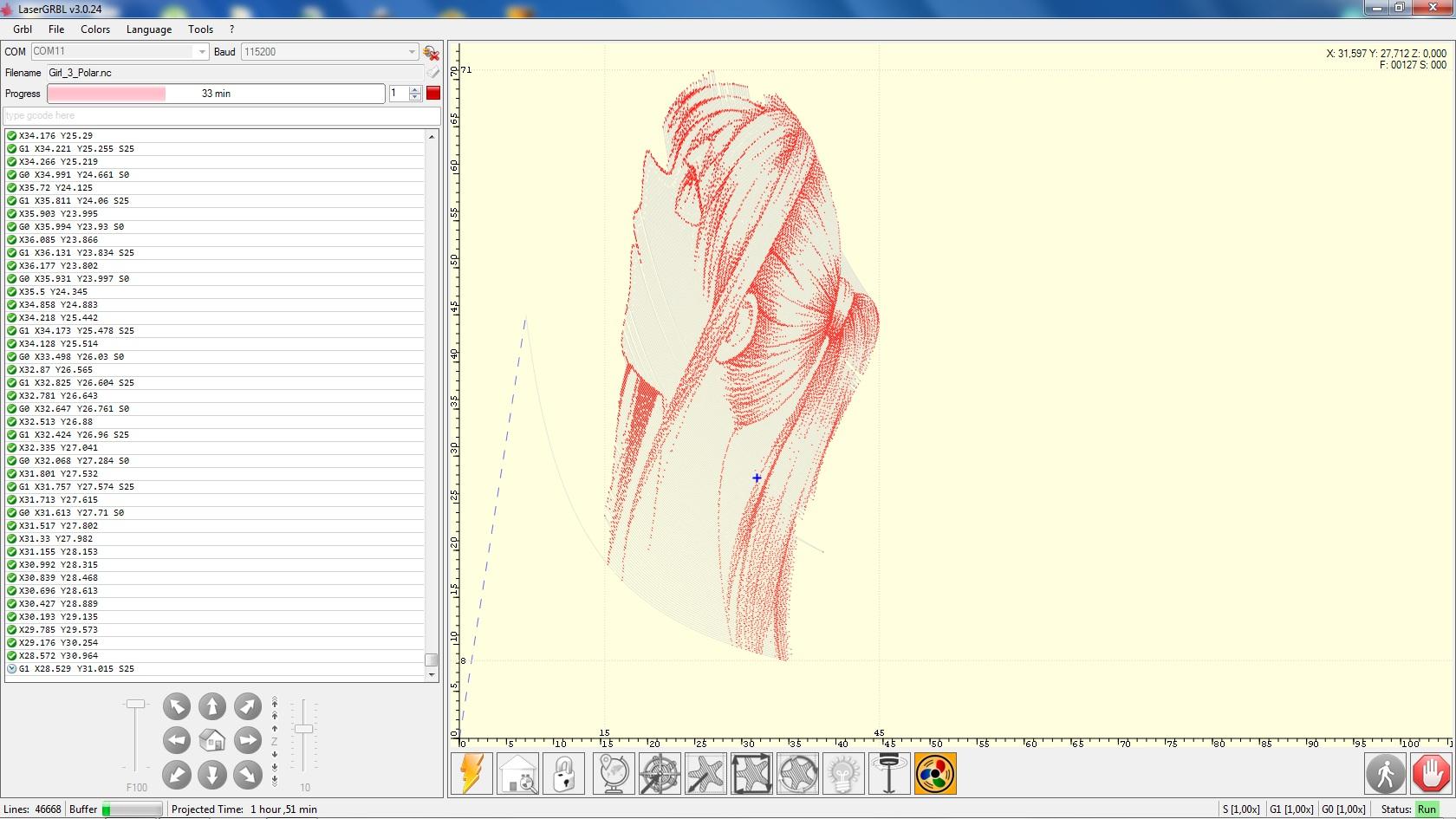Jog right with the right arrow button
Screen dimensions: 1456x819
point(248,741)
